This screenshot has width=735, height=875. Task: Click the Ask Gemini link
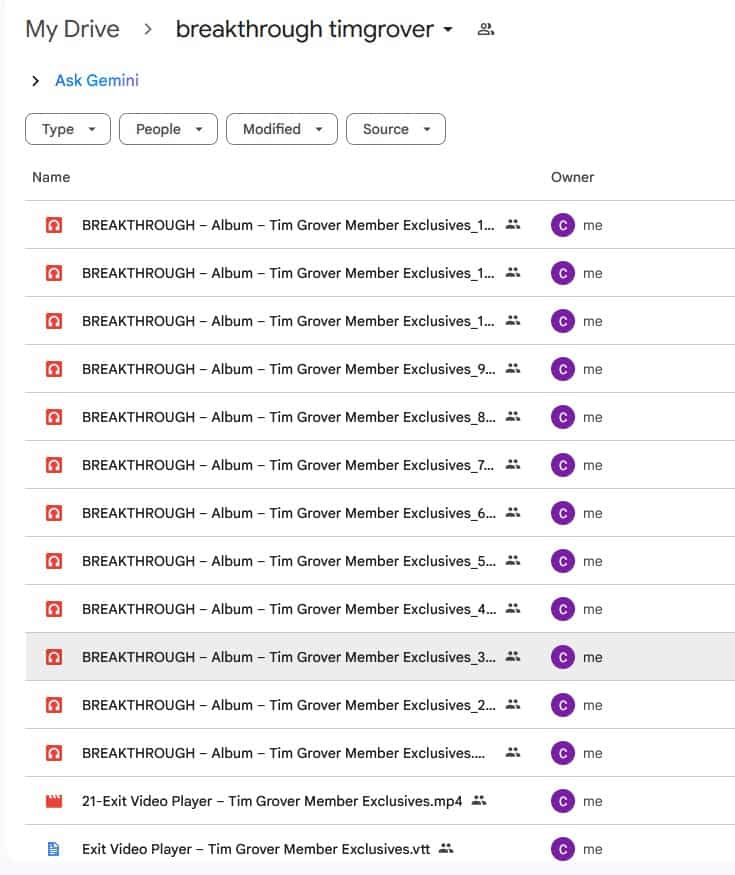click(x=97, y=81)
